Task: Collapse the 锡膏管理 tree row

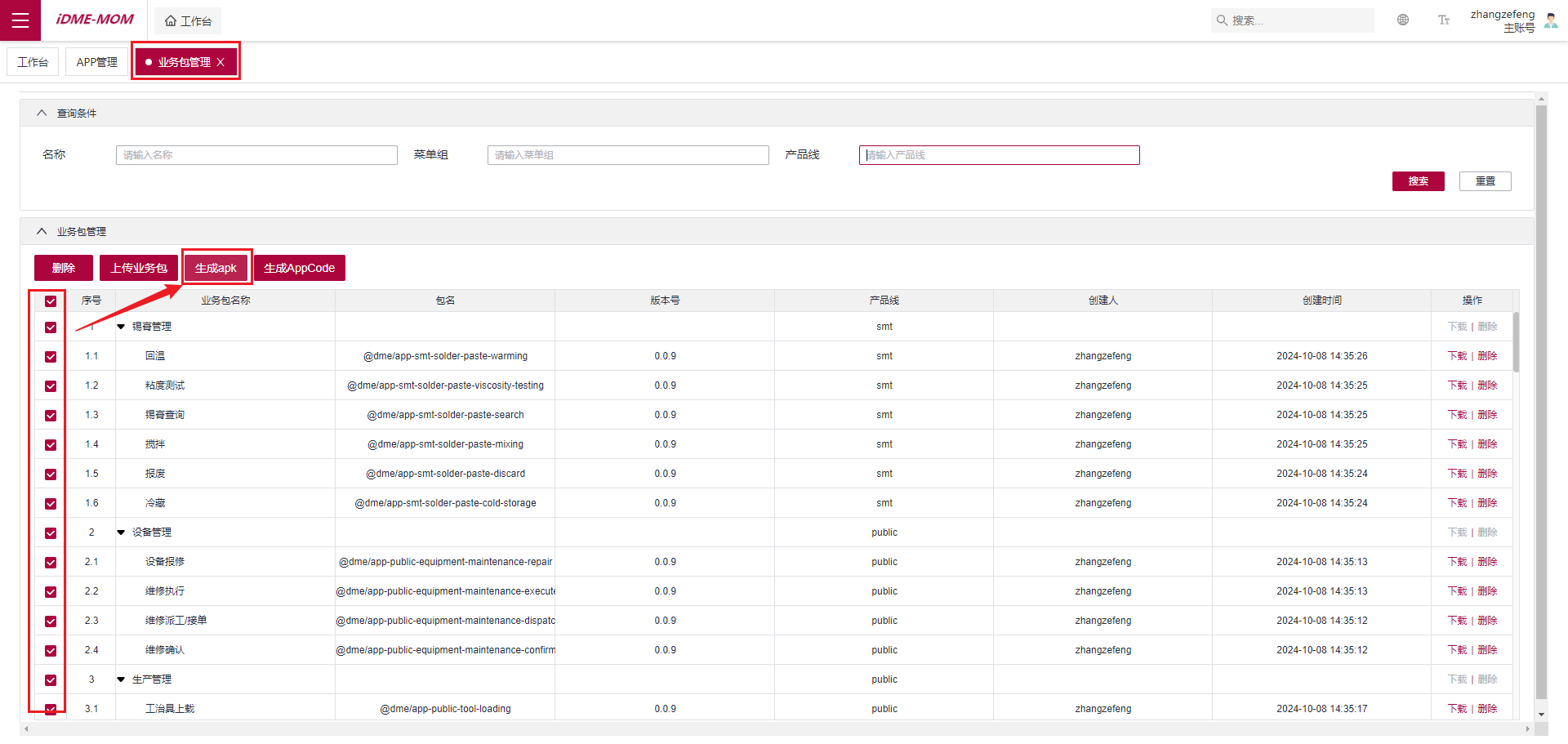Action: [121, 327]
